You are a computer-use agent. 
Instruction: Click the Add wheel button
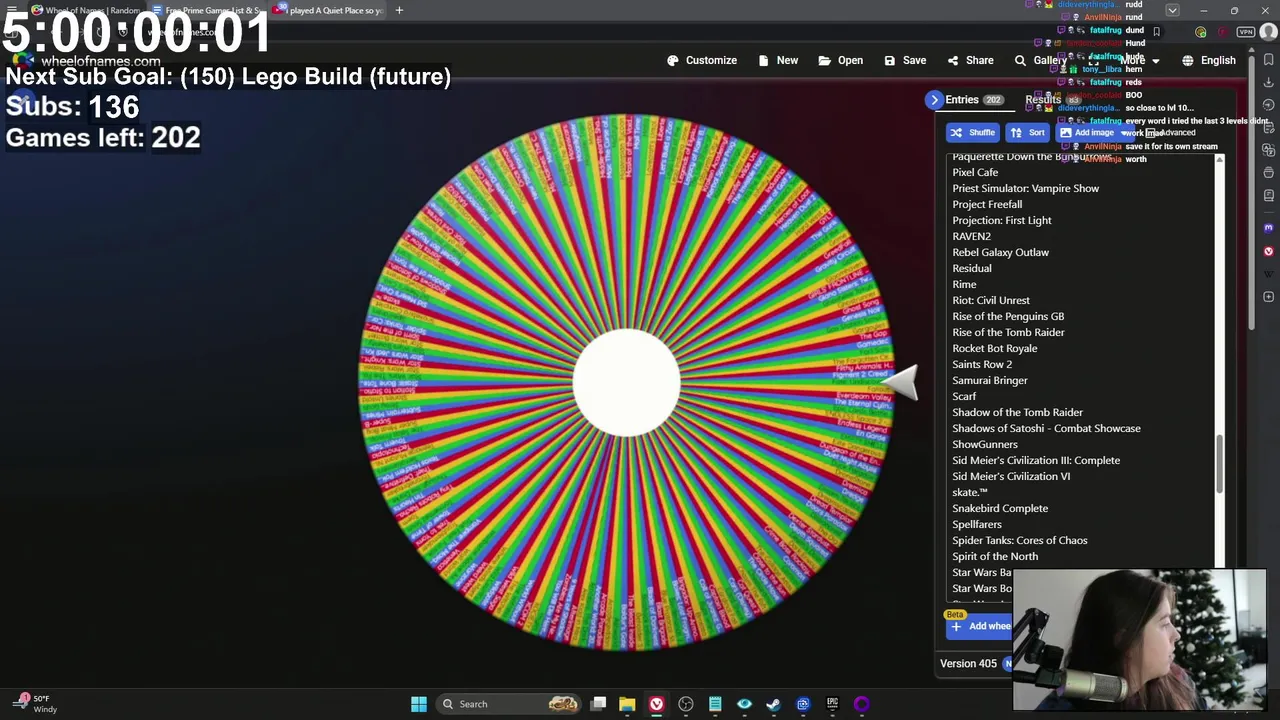(x=979, y=626)
